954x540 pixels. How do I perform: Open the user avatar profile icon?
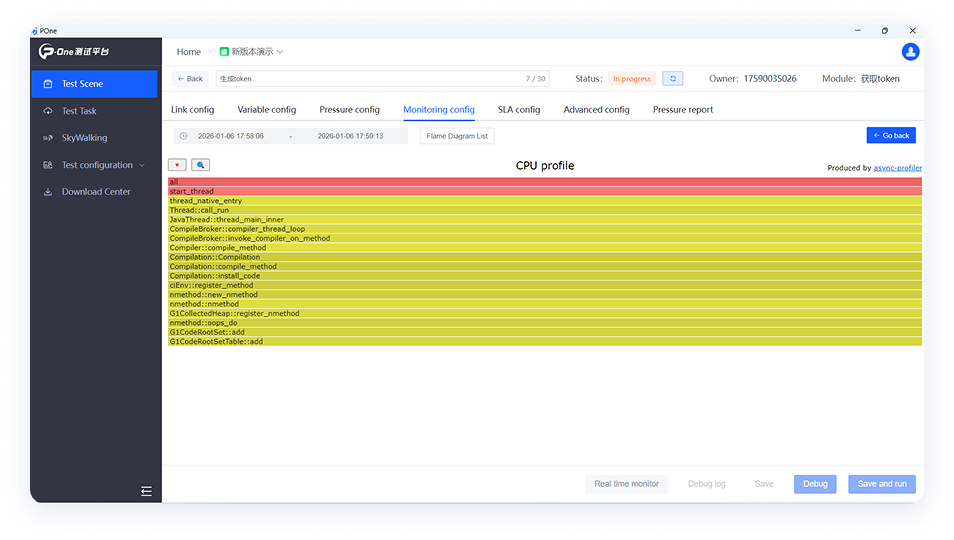point(910,52)
